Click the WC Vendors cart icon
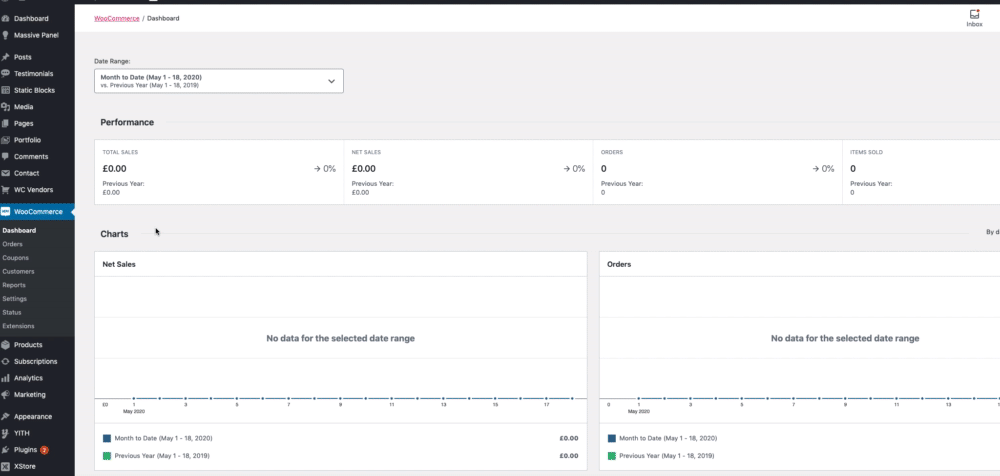Image resolution: width=1000 pixels, height=476 pixels. coord(6,190)
